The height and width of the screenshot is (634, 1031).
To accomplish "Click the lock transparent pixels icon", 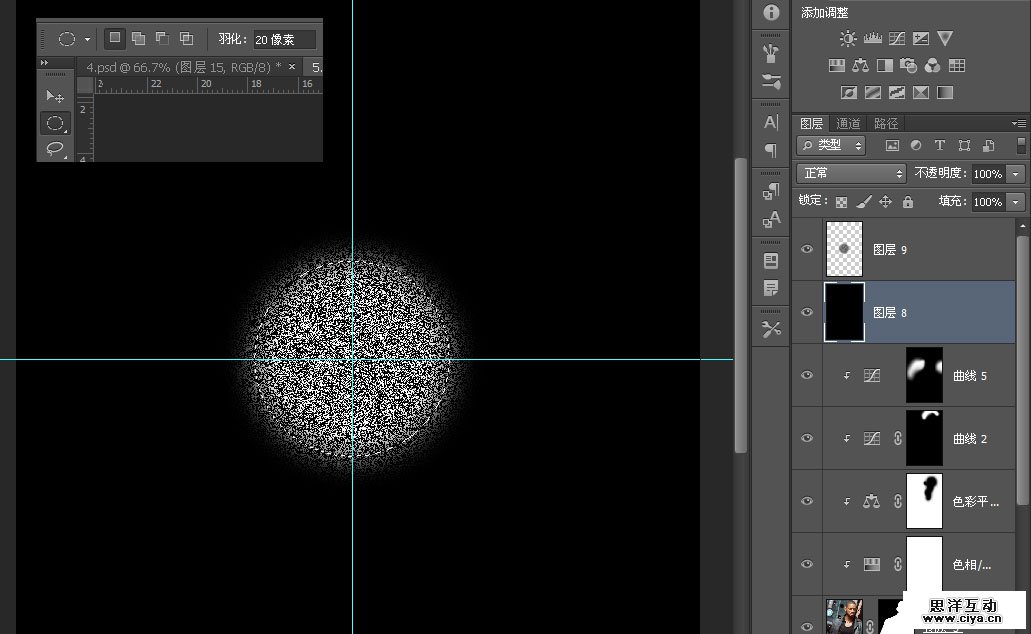I will coord(841,202).
